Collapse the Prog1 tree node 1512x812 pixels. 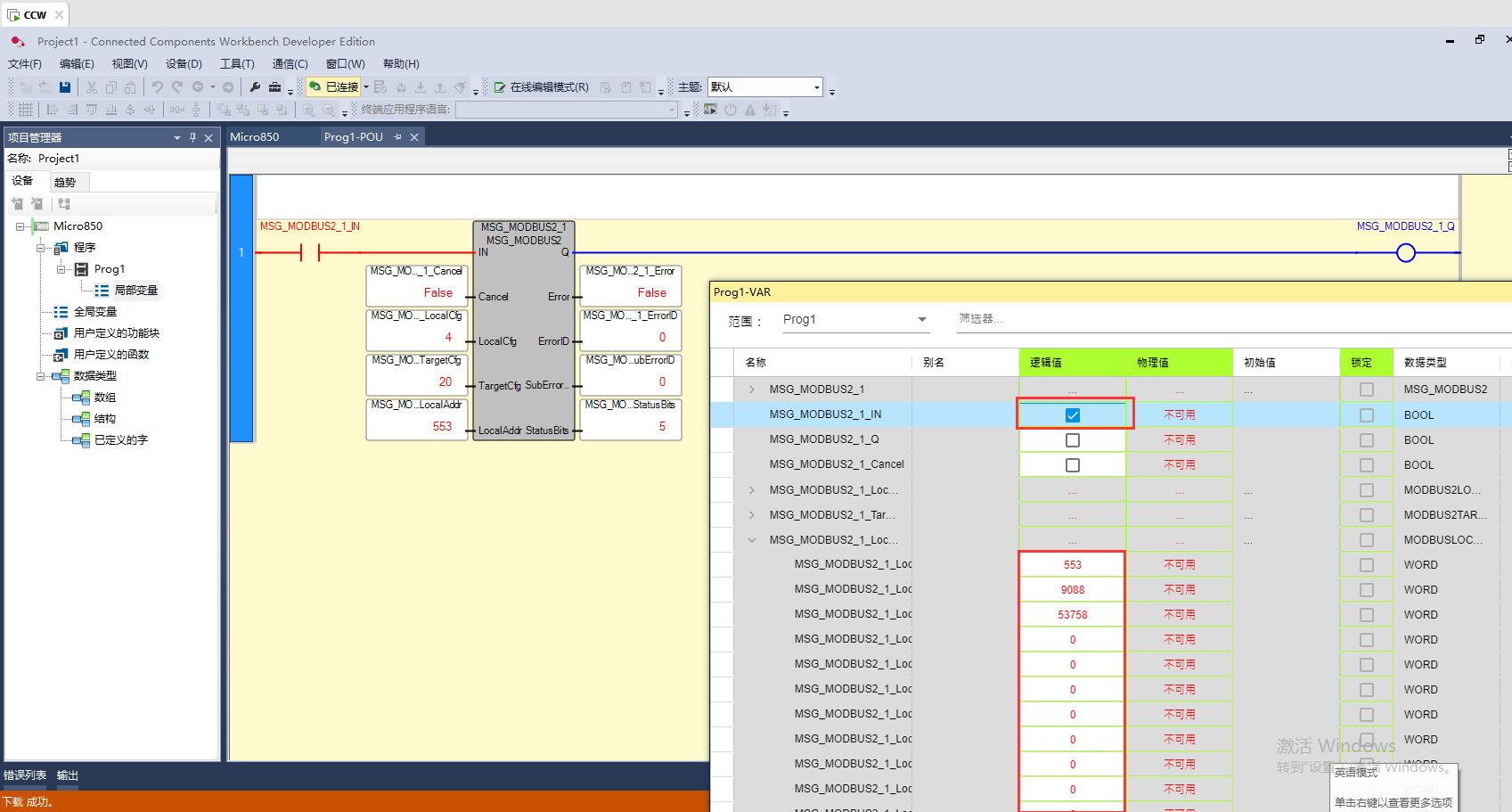[61, 269]
